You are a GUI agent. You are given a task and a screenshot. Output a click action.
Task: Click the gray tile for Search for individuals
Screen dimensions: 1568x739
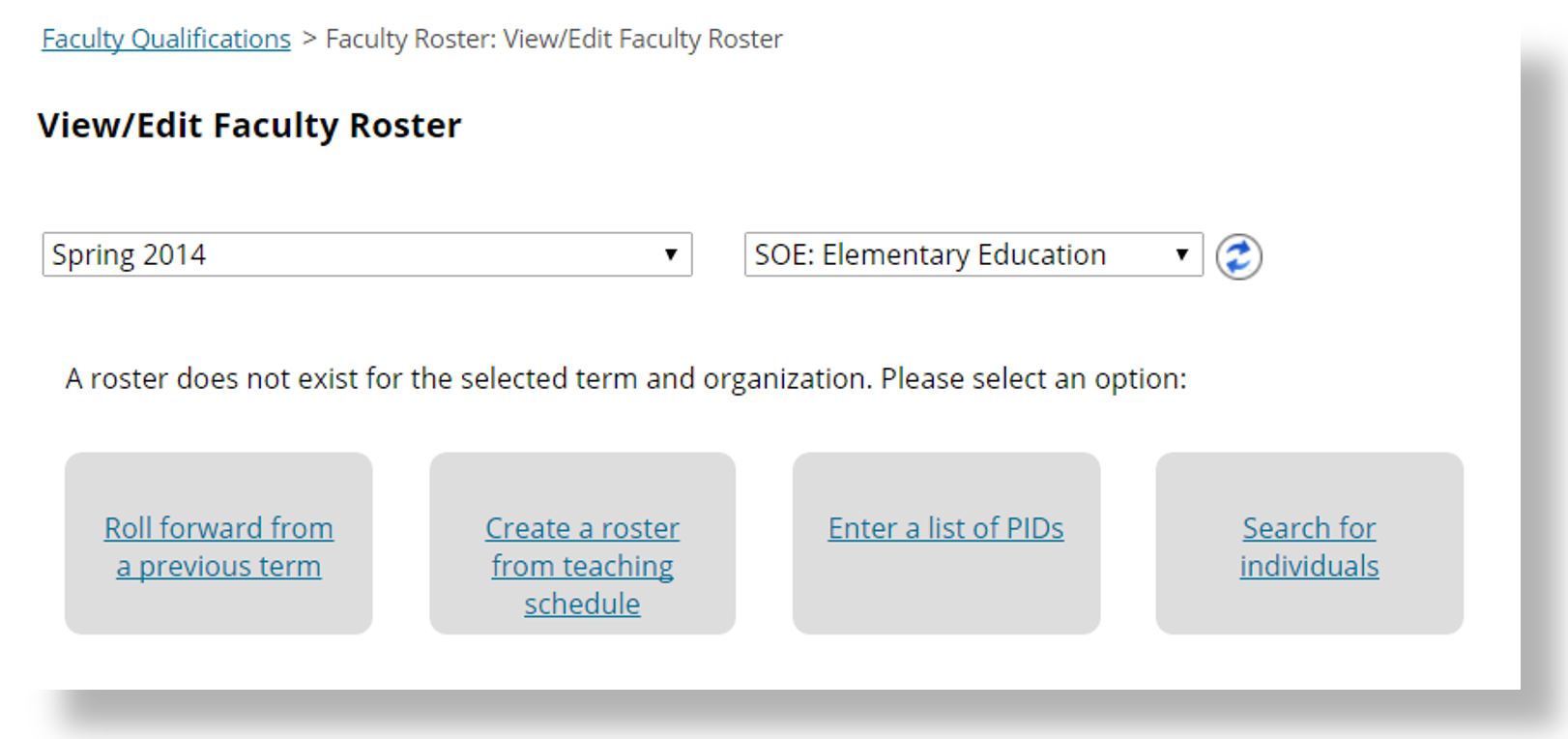[x=1310, y=544]
